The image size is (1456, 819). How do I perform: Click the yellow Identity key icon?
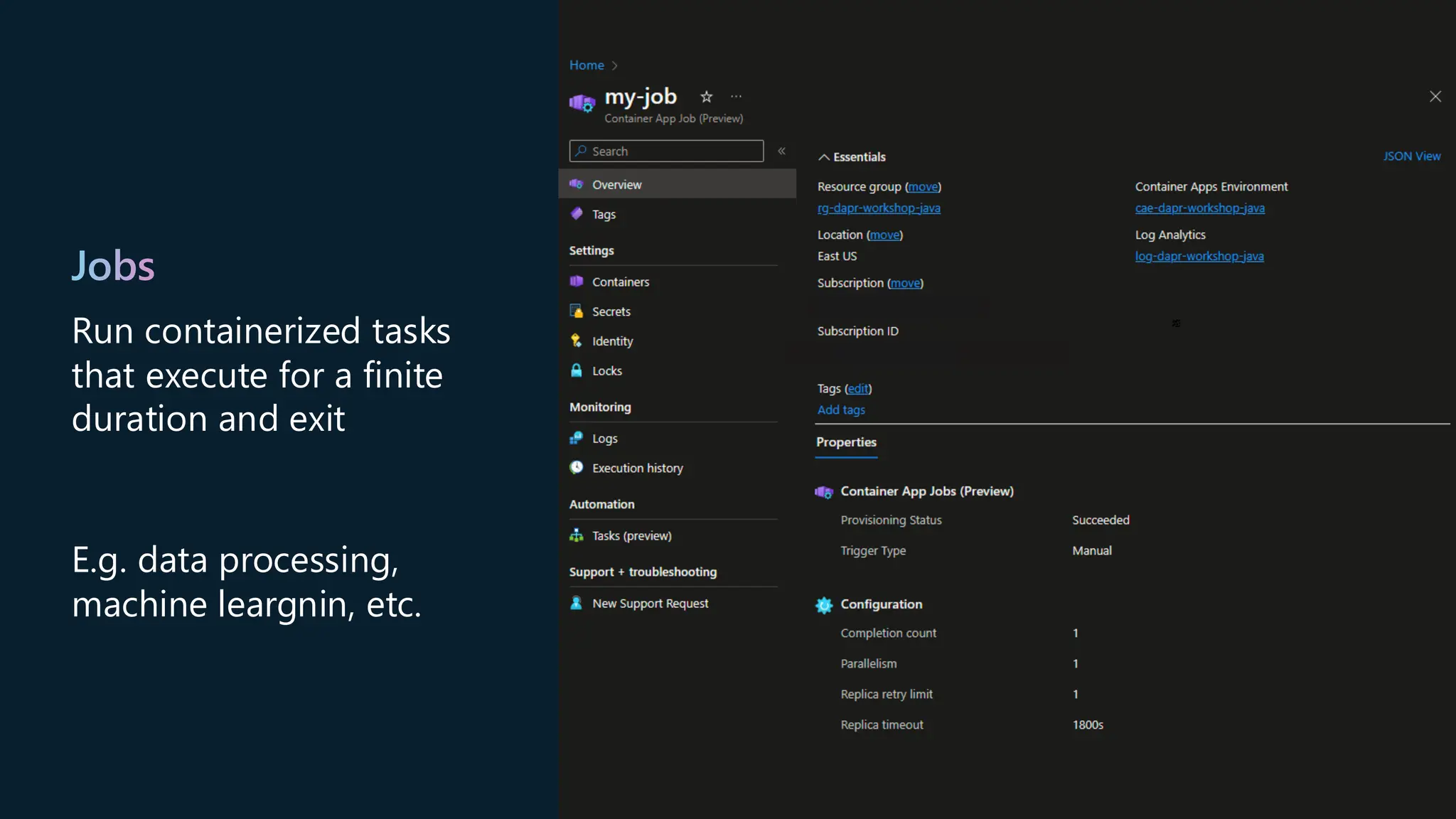[576, 341]
